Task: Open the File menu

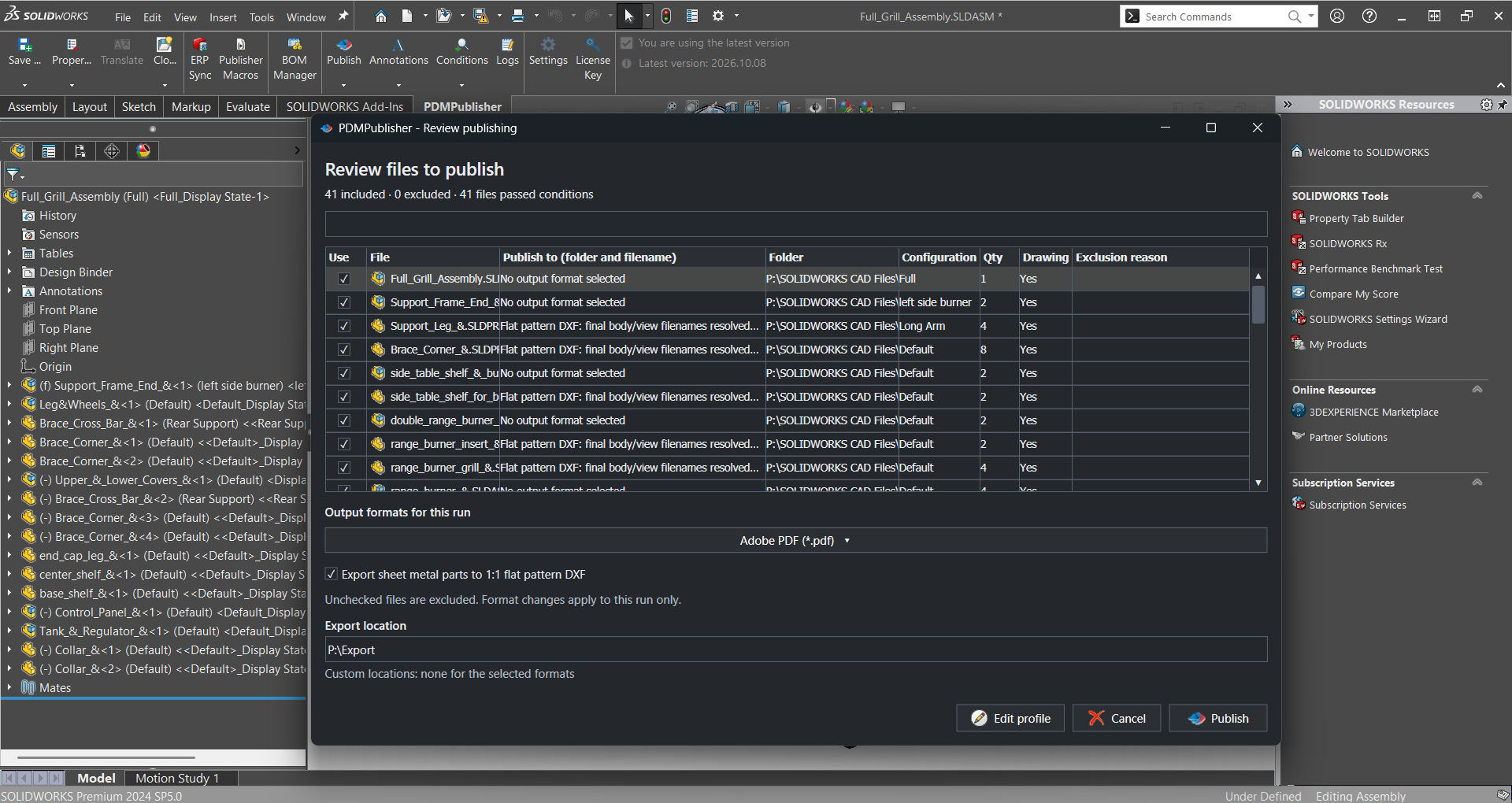Action: coord(123,17)
